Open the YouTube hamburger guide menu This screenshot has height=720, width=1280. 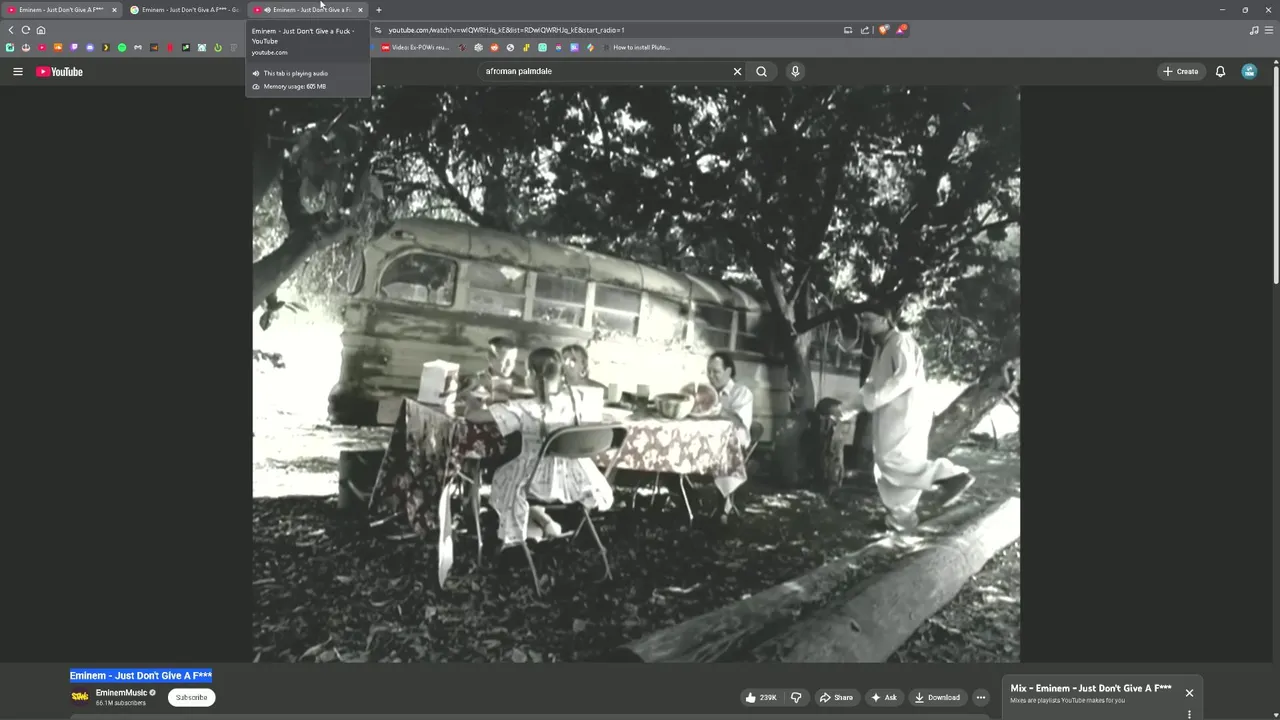point(17,71)
